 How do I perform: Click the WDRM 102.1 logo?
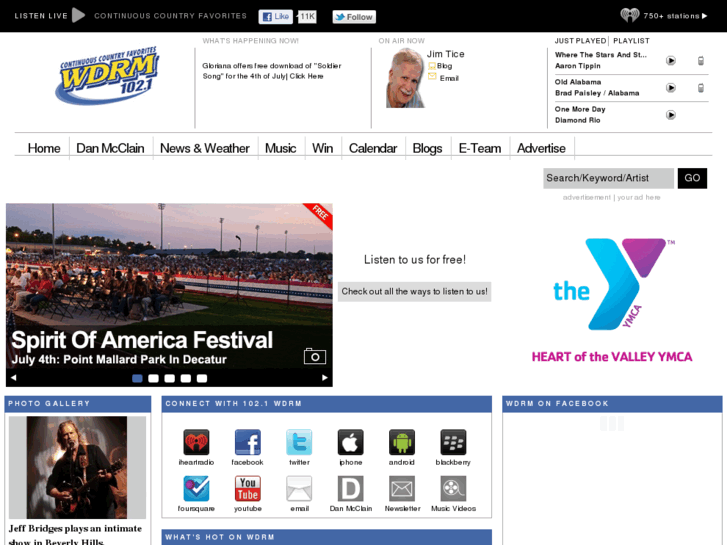click(108, 75)
